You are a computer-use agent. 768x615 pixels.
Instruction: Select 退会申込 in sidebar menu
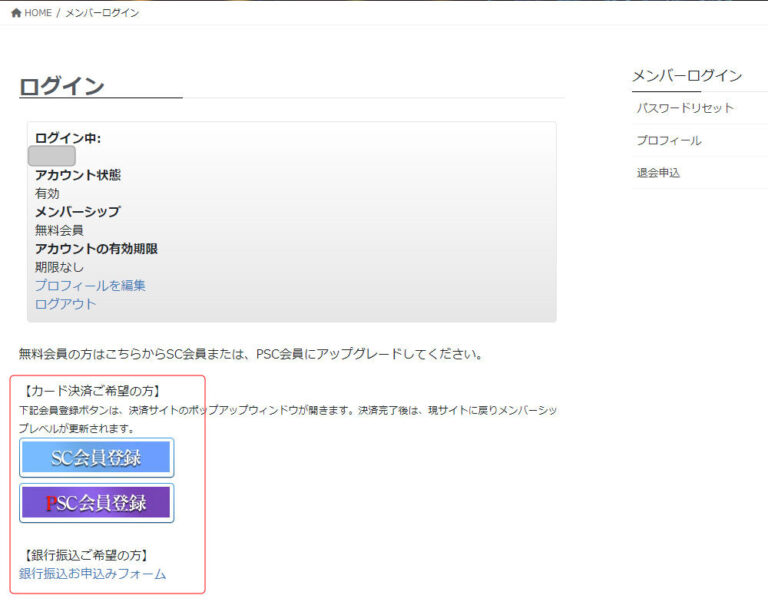pos(658,173)
